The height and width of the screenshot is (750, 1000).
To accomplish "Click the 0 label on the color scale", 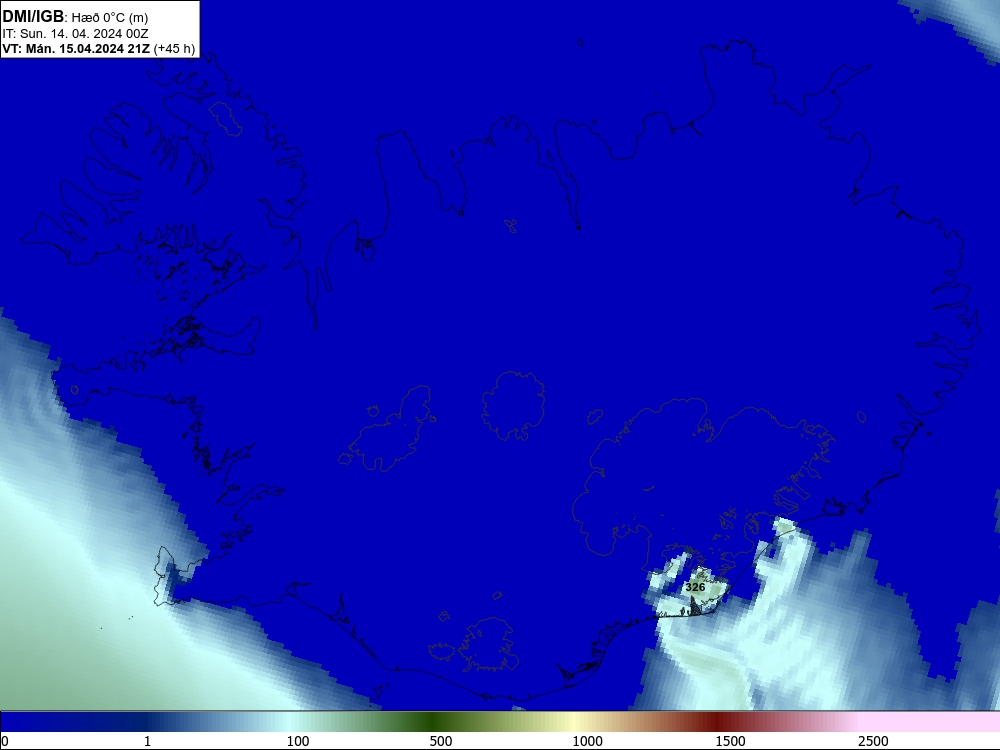I will 5,741.
